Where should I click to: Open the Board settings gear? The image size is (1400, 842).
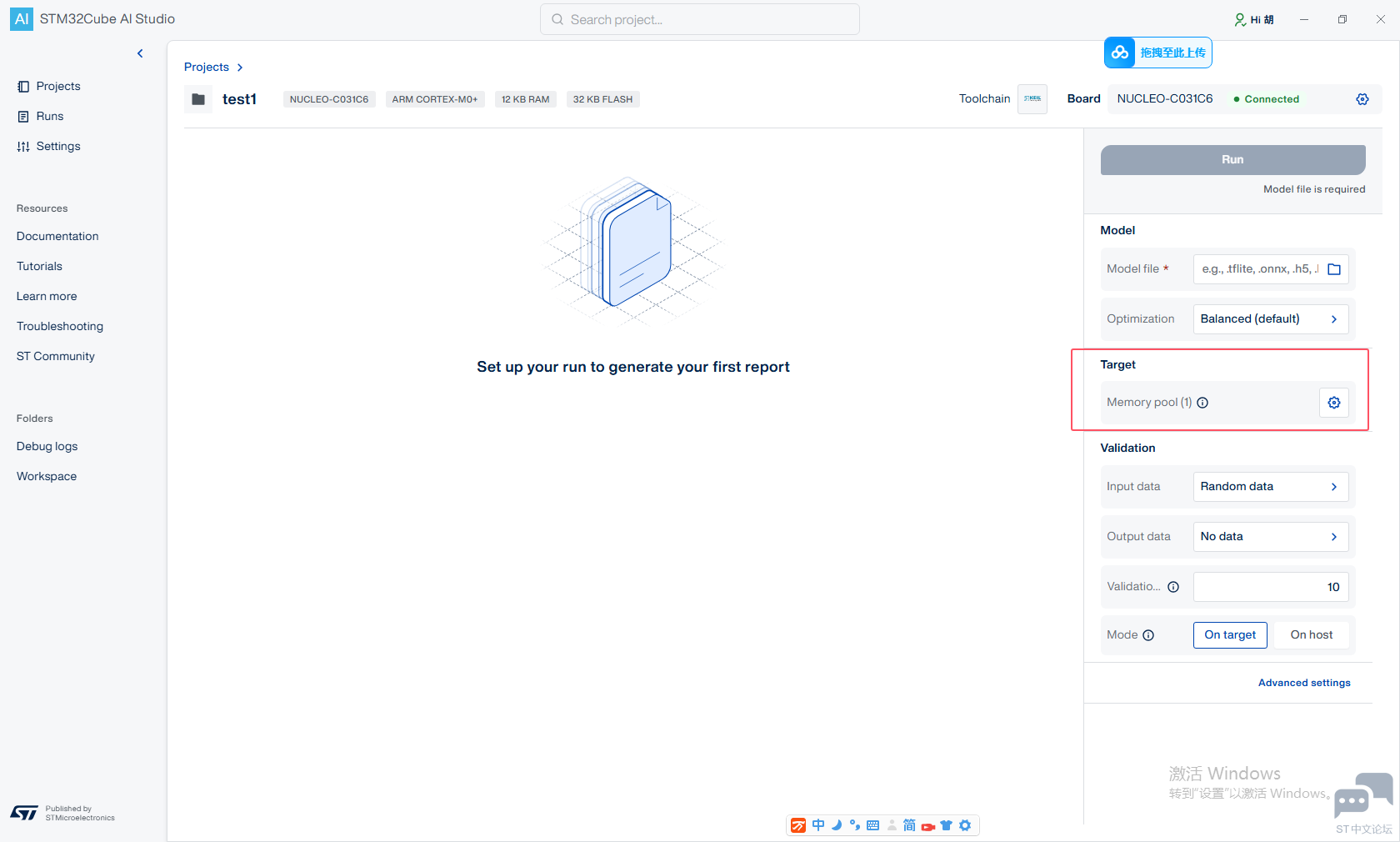pos(1362,99)
